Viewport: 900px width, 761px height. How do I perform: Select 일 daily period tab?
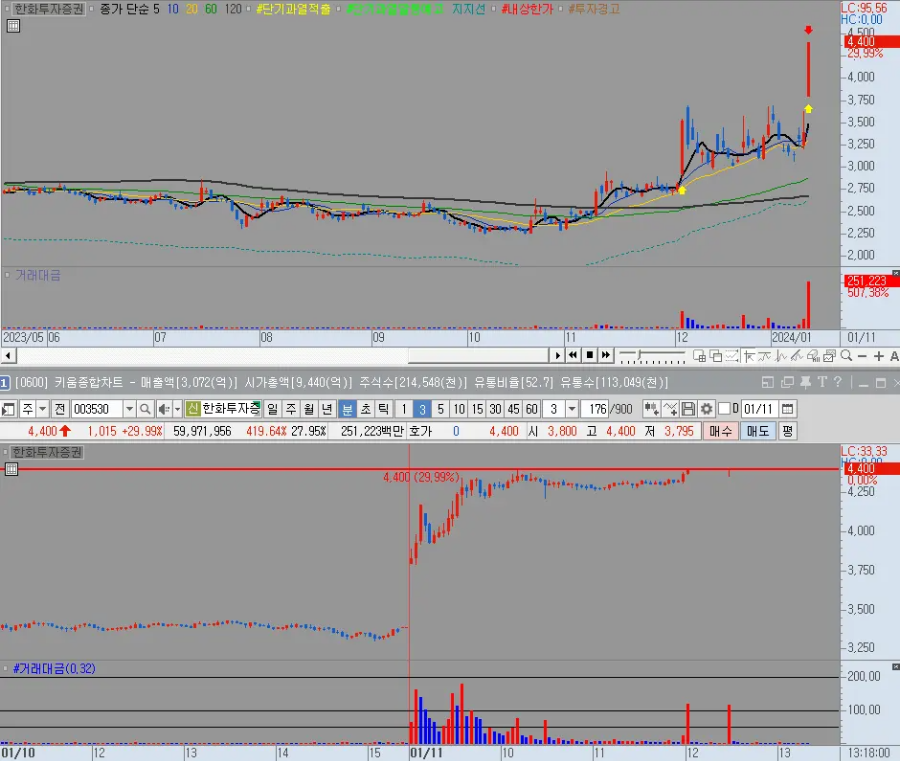[272, 409]
